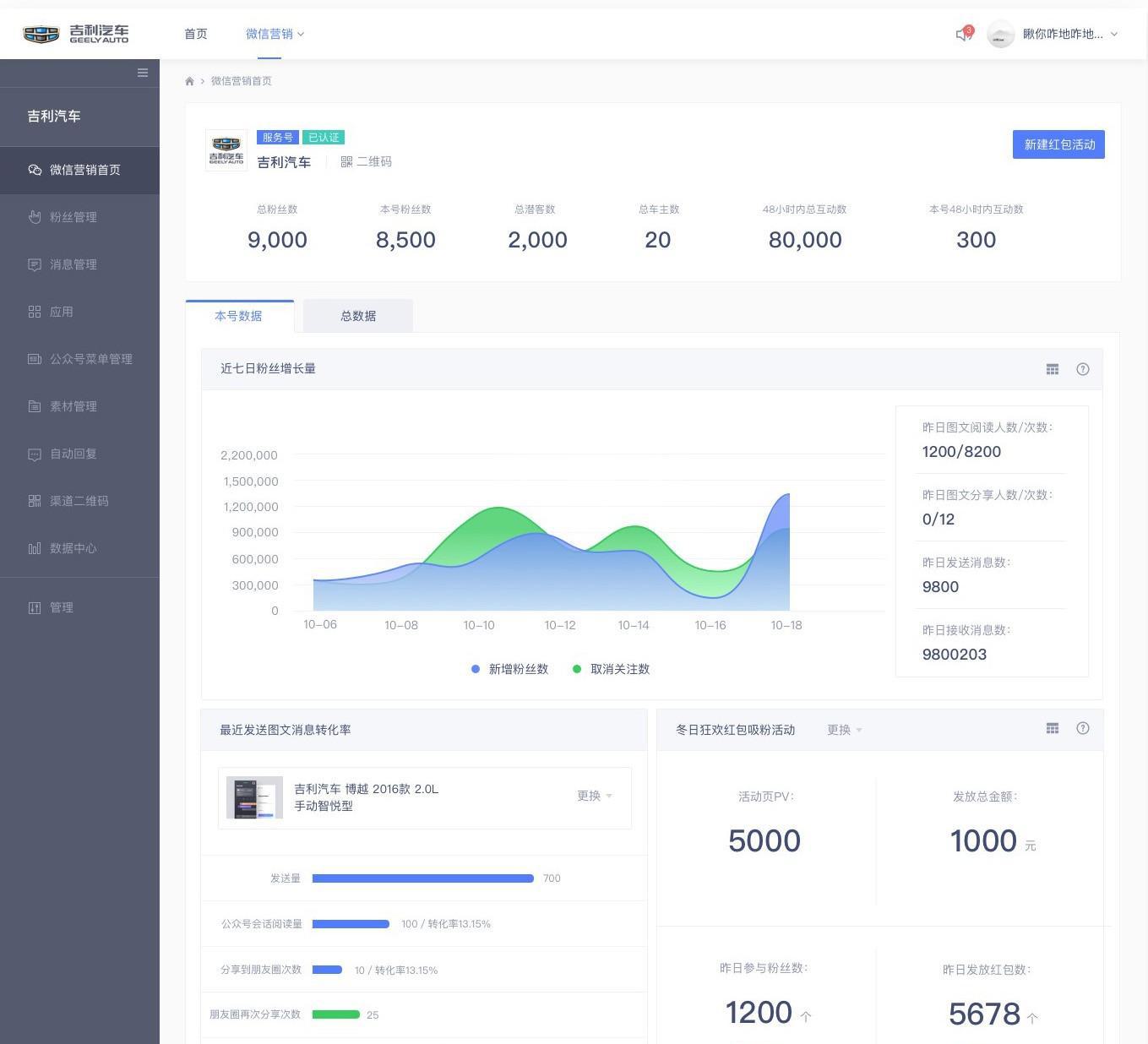Click the 吉利汽车 sidebar title
This screenshot has height=1044, width=1148.
[54, 117]
